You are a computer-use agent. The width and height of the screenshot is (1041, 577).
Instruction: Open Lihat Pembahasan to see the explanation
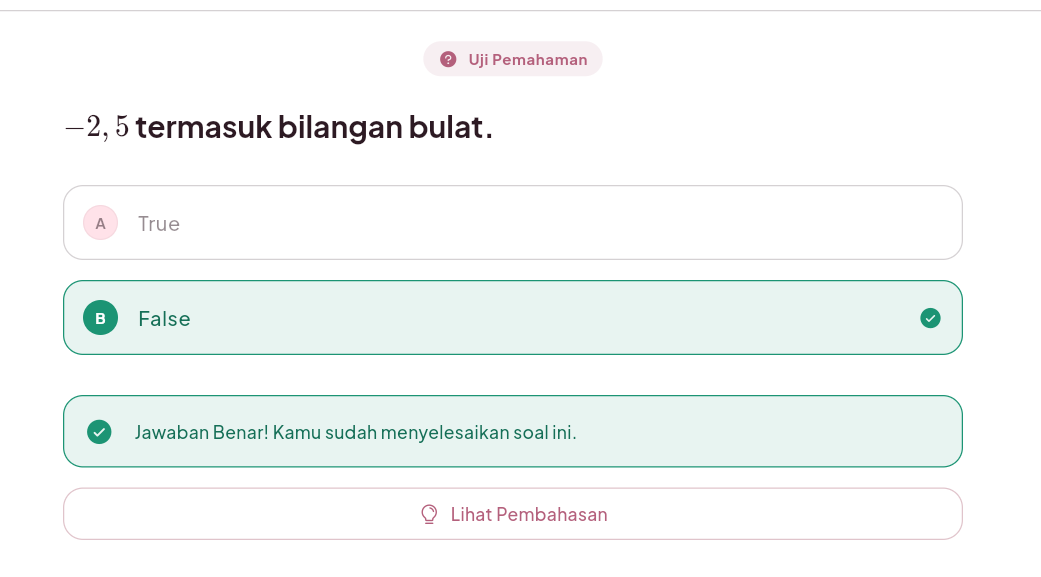pyautogui.click(x=513, y=514)
